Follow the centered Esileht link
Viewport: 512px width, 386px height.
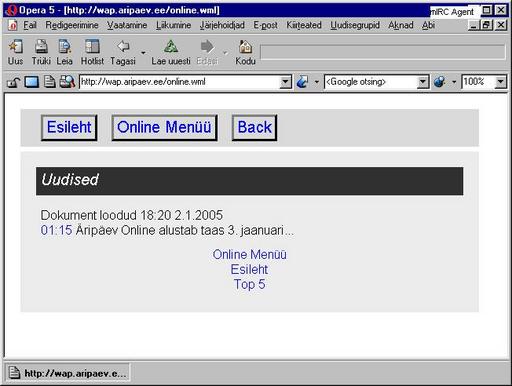(x=249, y=269)
